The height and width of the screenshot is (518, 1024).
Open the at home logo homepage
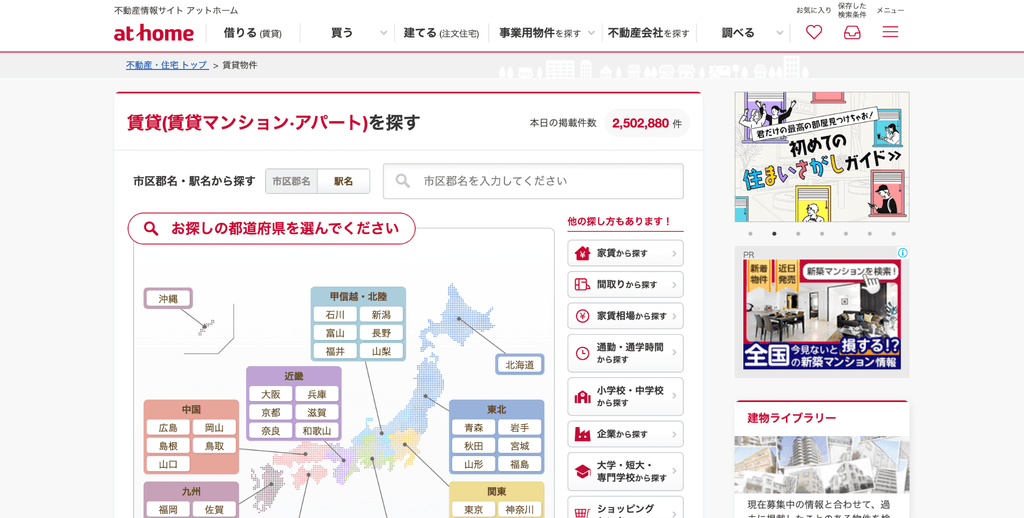[x=153, y=33]
